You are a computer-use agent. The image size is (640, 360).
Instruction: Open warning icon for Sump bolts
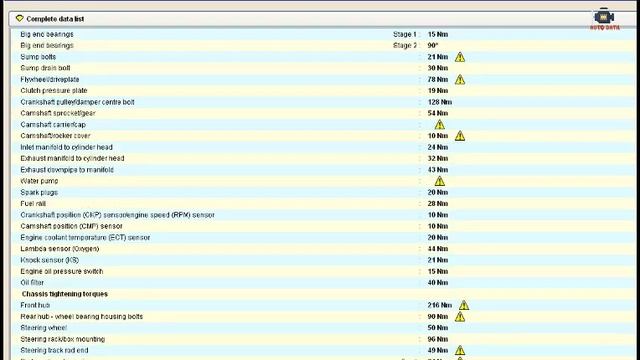[x=460, y=57]
